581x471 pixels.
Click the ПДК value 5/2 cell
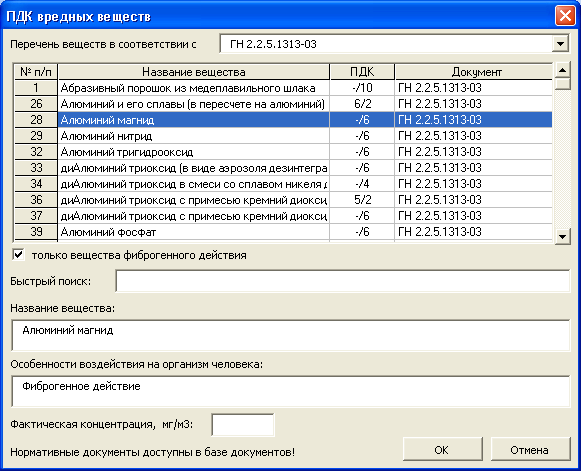coord(362,200)
